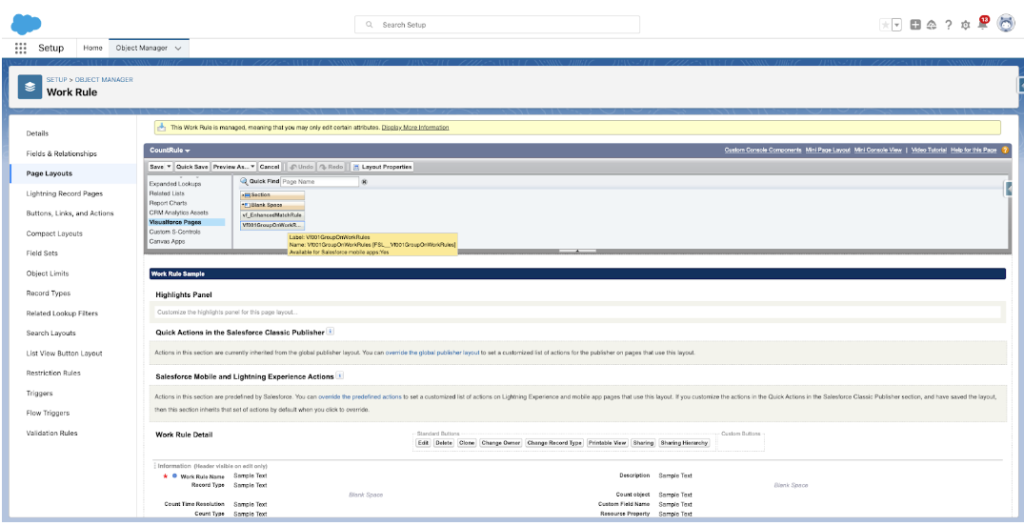Open the notifications bell icon
This screenshot has height=526, width=1024.
pos(982,25)
